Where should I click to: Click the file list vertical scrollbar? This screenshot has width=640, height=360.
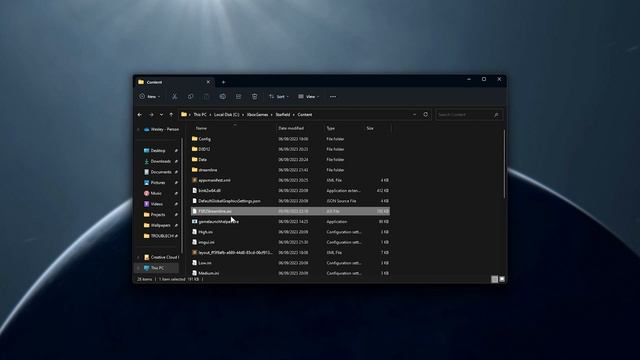point(504,163)
